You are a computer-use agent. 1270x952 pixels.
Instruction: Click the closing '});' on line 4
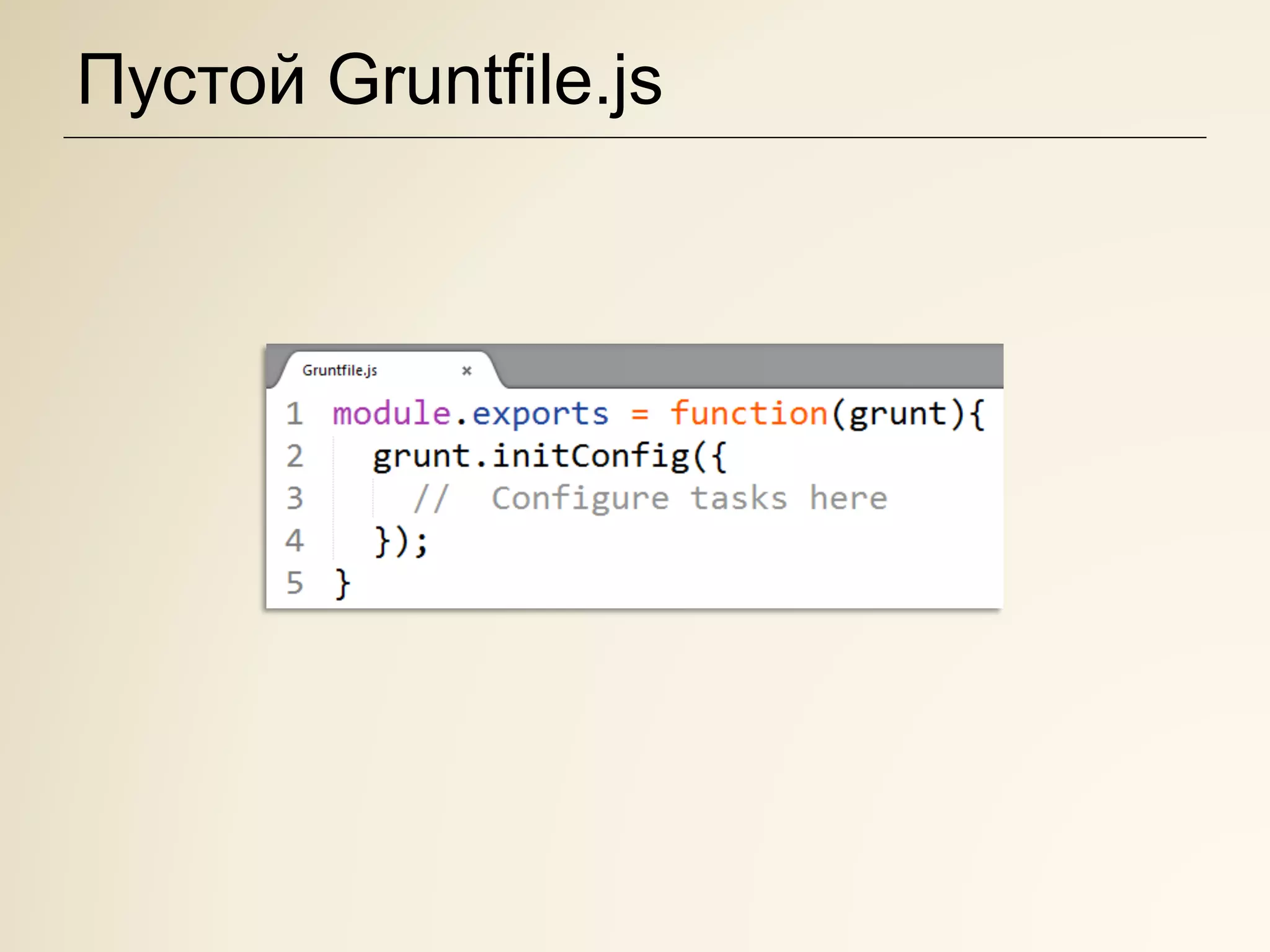tap(401, 542)
